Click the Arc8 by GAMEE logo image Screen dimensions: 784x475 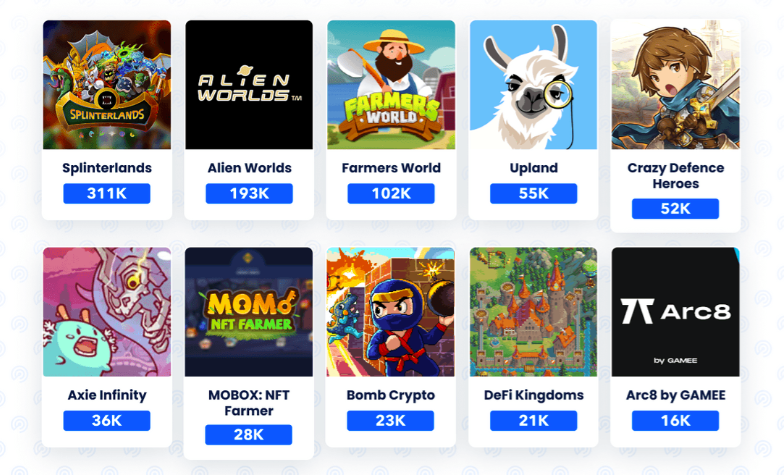pyautogui.click(x=676, y=312)
